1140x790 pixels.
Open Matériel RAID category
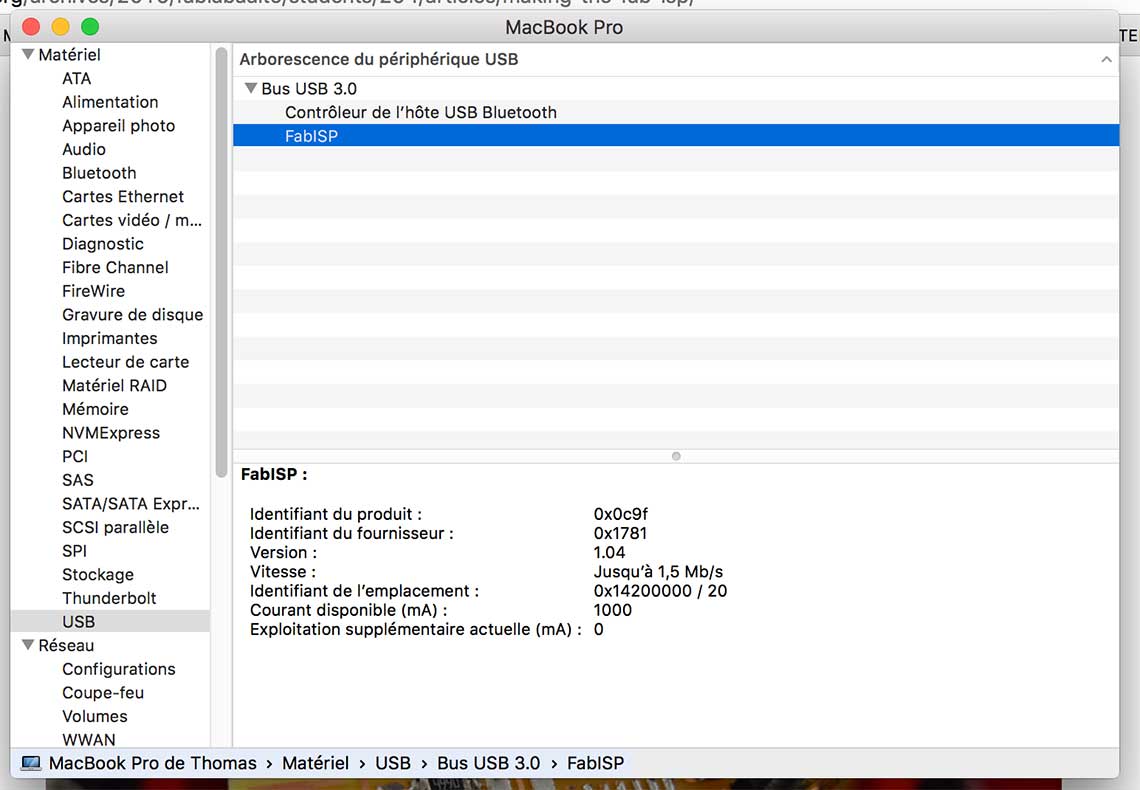pyautogui.click(x=114, y=386)
